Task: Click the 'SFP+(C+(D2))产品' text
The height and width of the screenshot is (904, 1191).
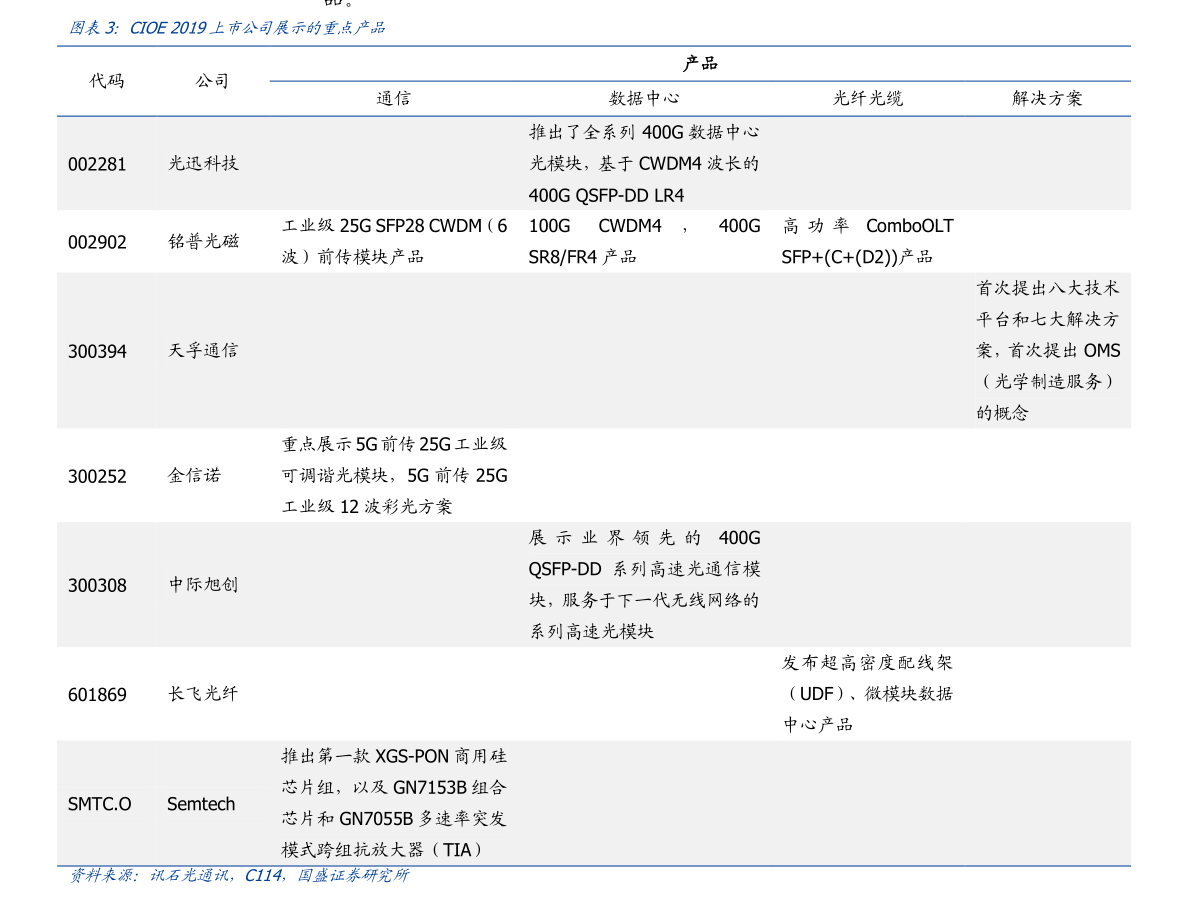Action: (857, 258)
